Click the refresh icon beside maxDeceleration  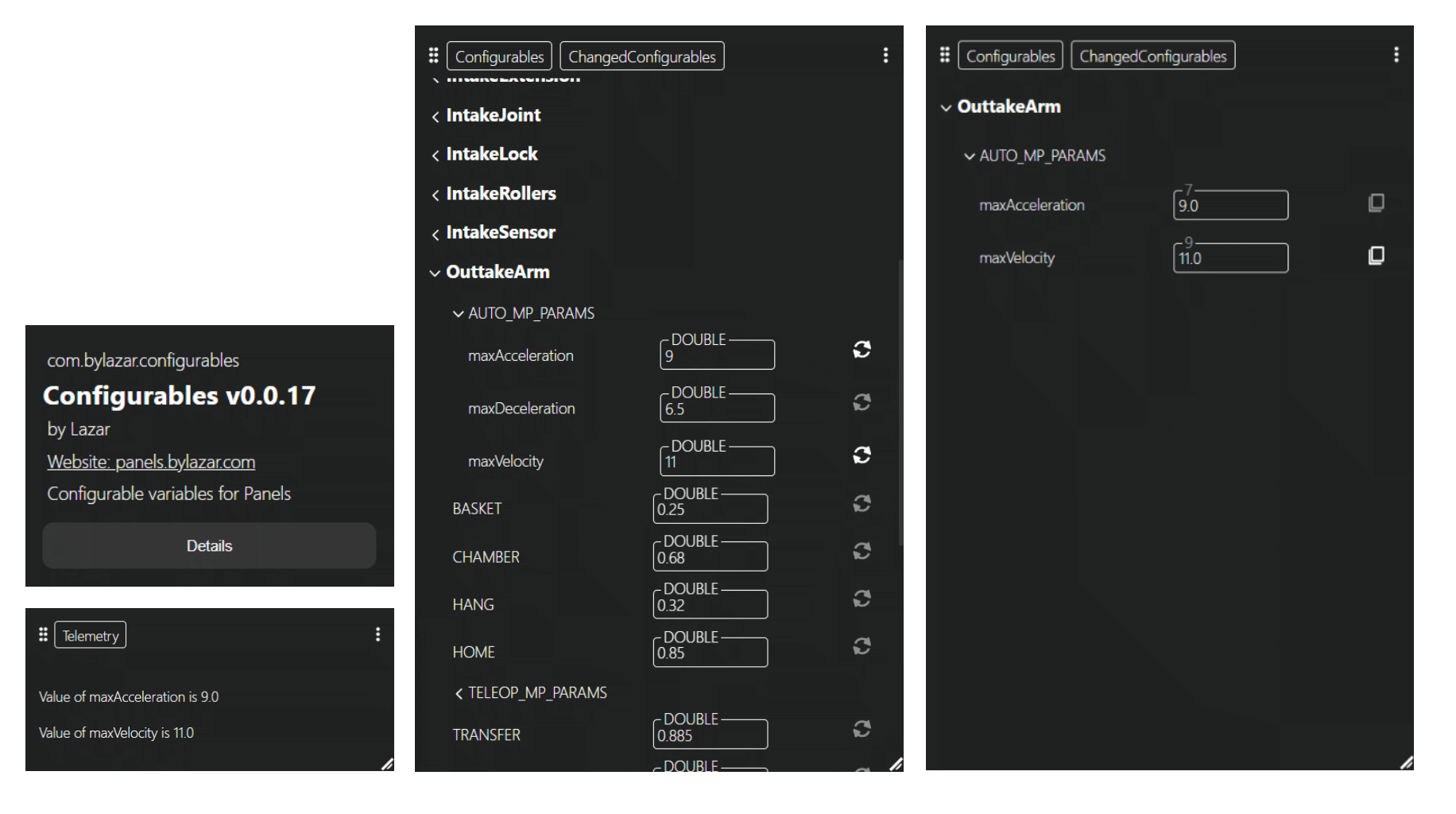pos(862,402)
